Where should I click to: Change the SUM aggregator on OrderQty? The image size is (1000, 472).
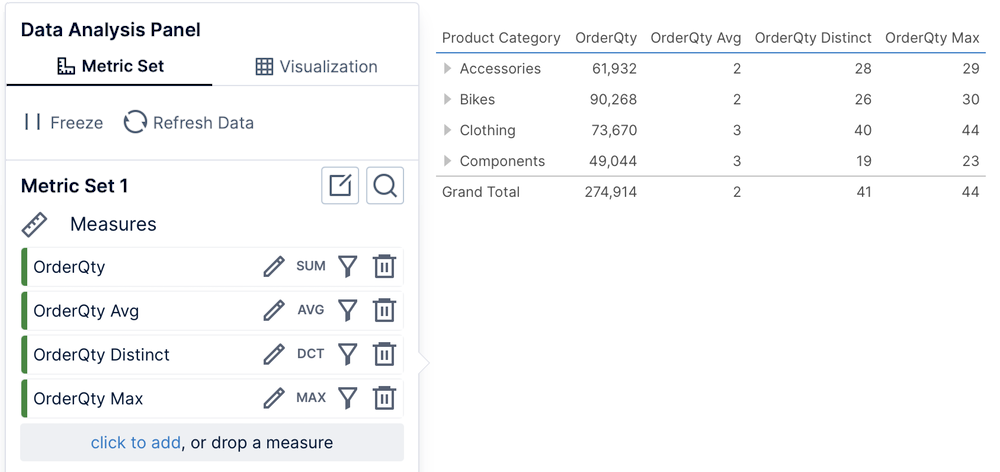click(x=311, y=267)
